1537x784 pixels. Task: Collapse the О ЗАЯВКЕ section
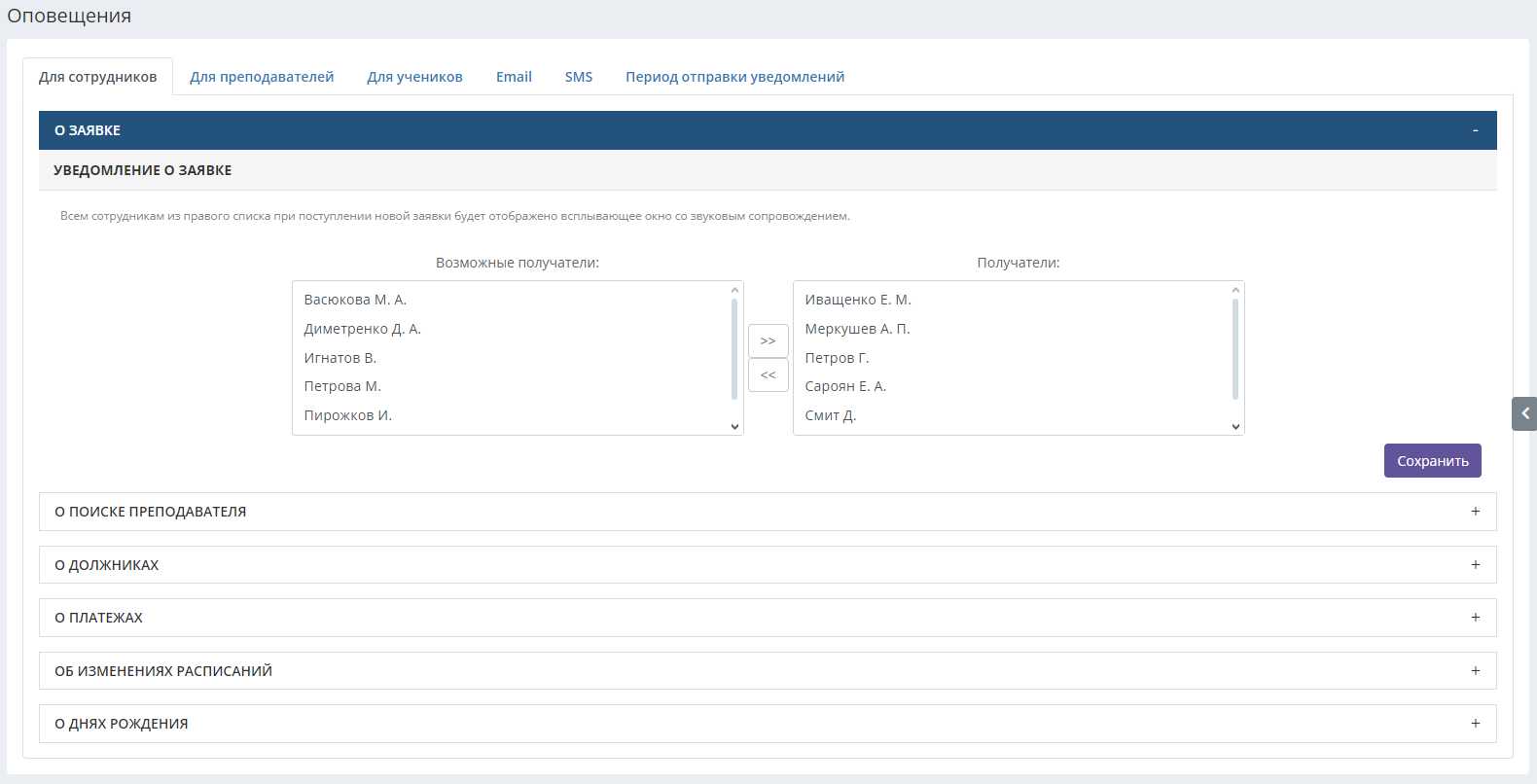(x=768, y=130)
